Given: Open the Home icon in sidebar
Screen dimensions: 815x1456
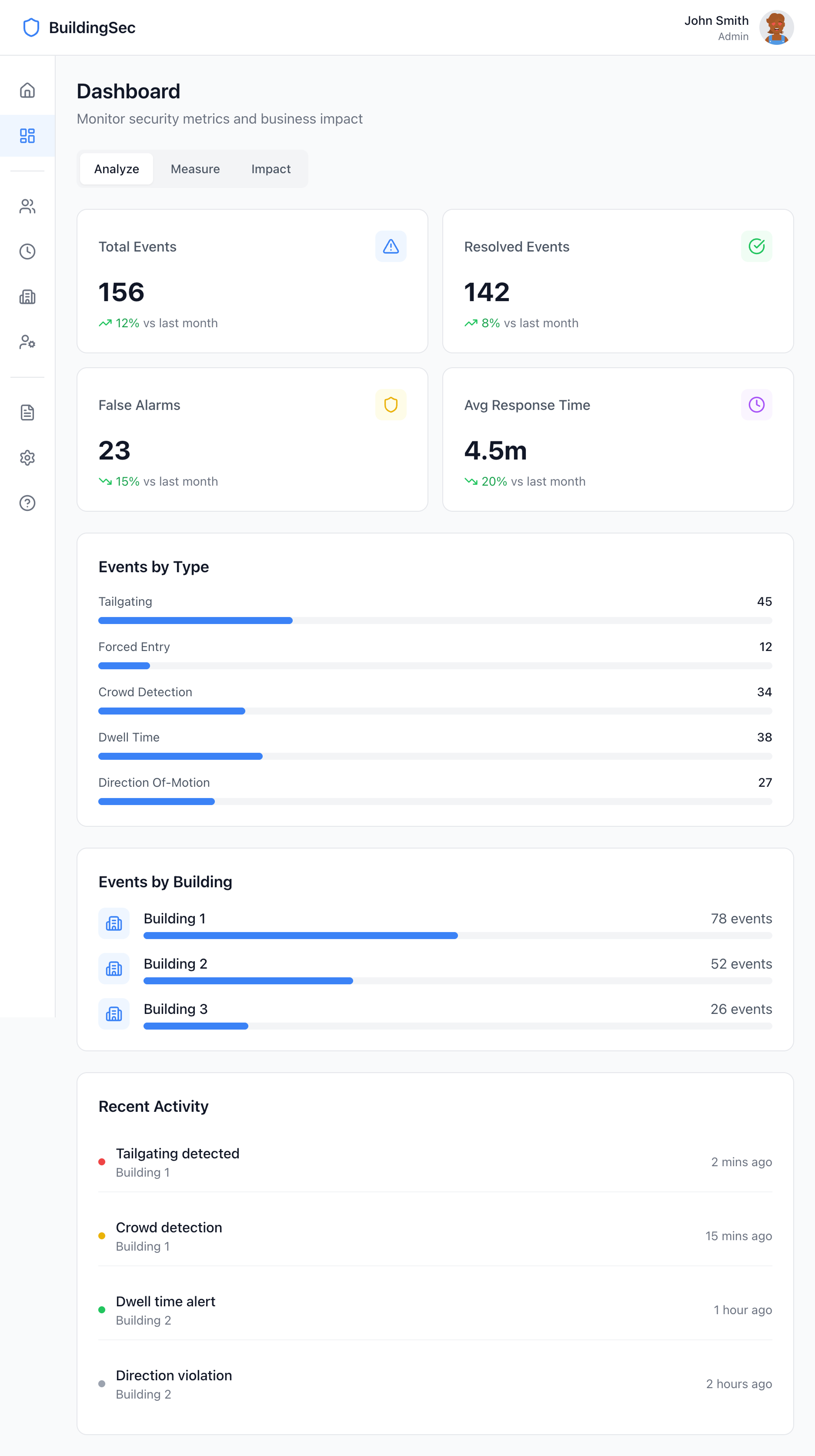Looking at the screenshot, I should (27, 91).
